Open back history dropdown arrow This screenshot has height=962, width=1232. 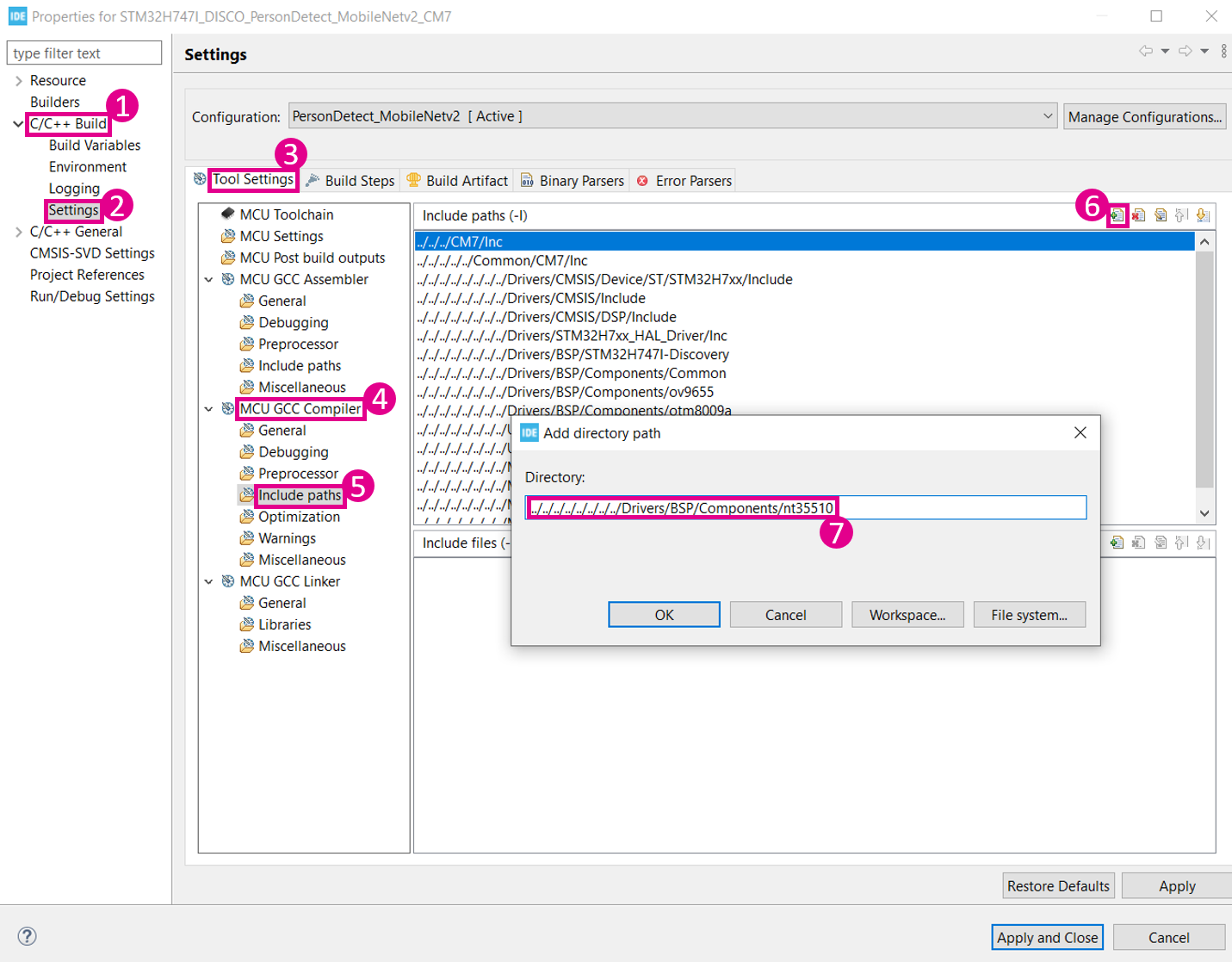point(1165,52)
